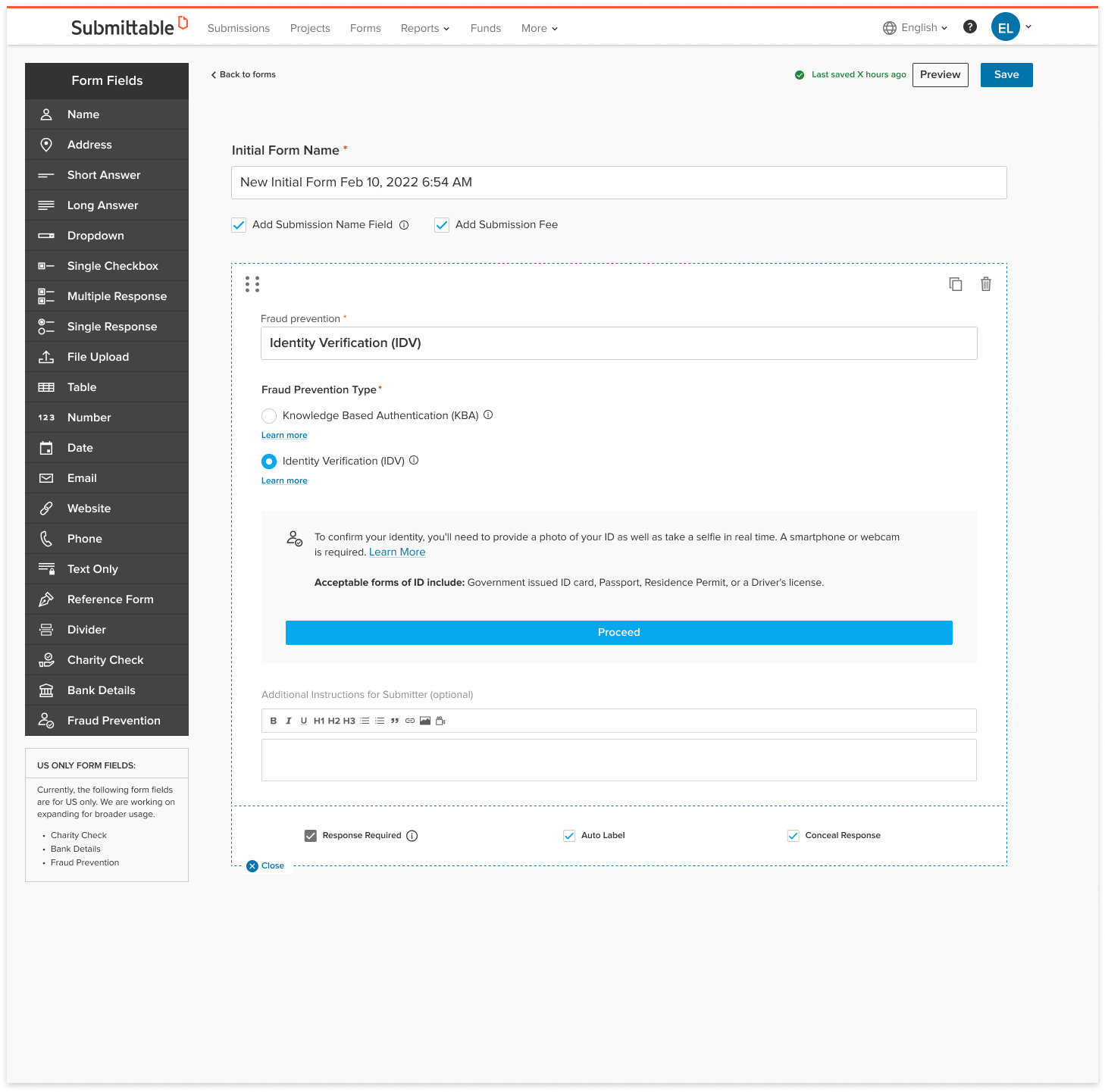Click the Initial Form Name input
Viewport: 1105px width, 1092px height.
619,183
